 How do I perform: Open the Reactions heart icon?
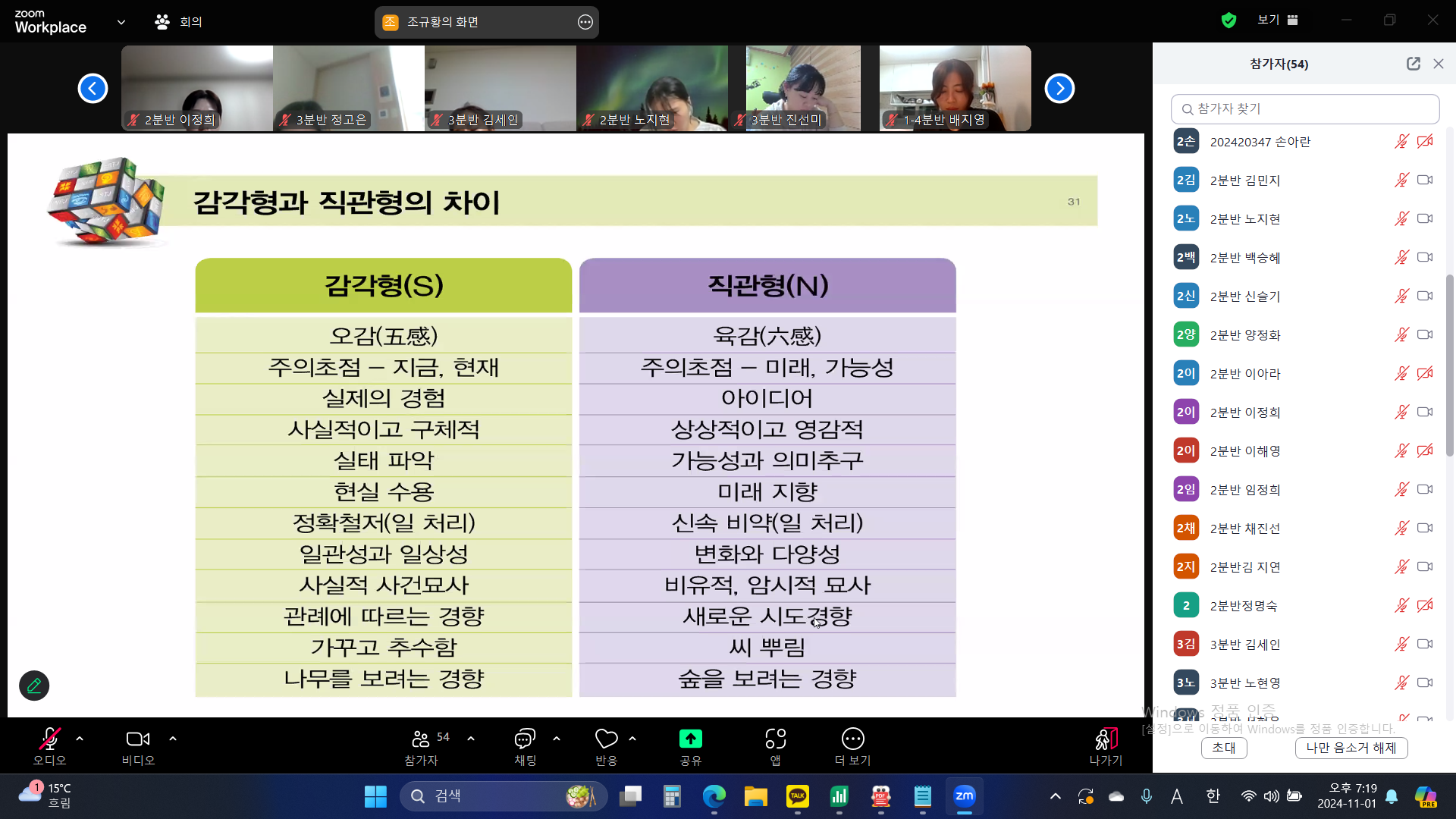[x=606, y=739]
